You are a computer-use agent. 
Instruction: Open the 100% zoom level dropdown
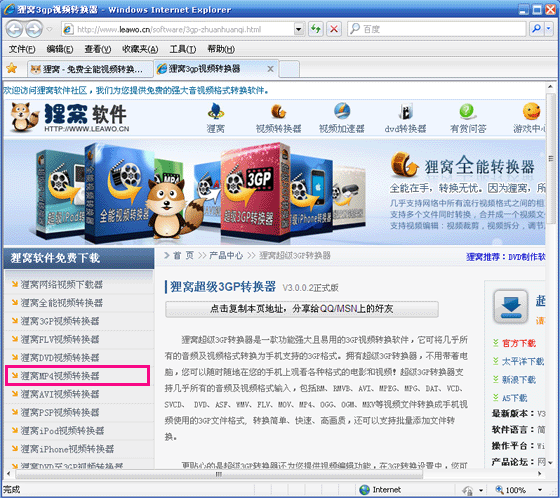pos(540,490)
